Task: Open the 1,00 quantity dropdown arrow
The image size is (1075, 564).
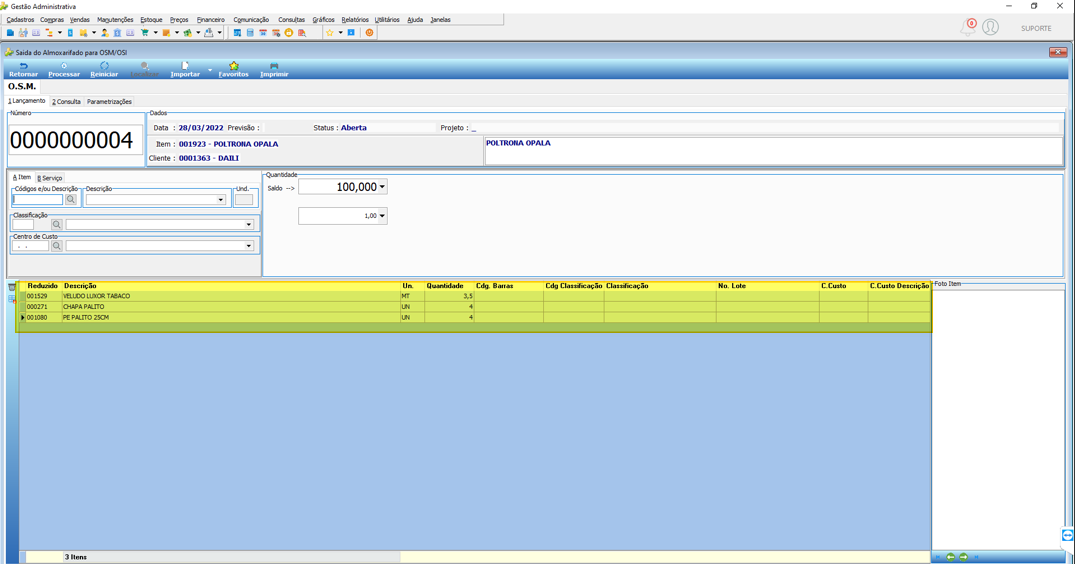Action: [382, 216]
